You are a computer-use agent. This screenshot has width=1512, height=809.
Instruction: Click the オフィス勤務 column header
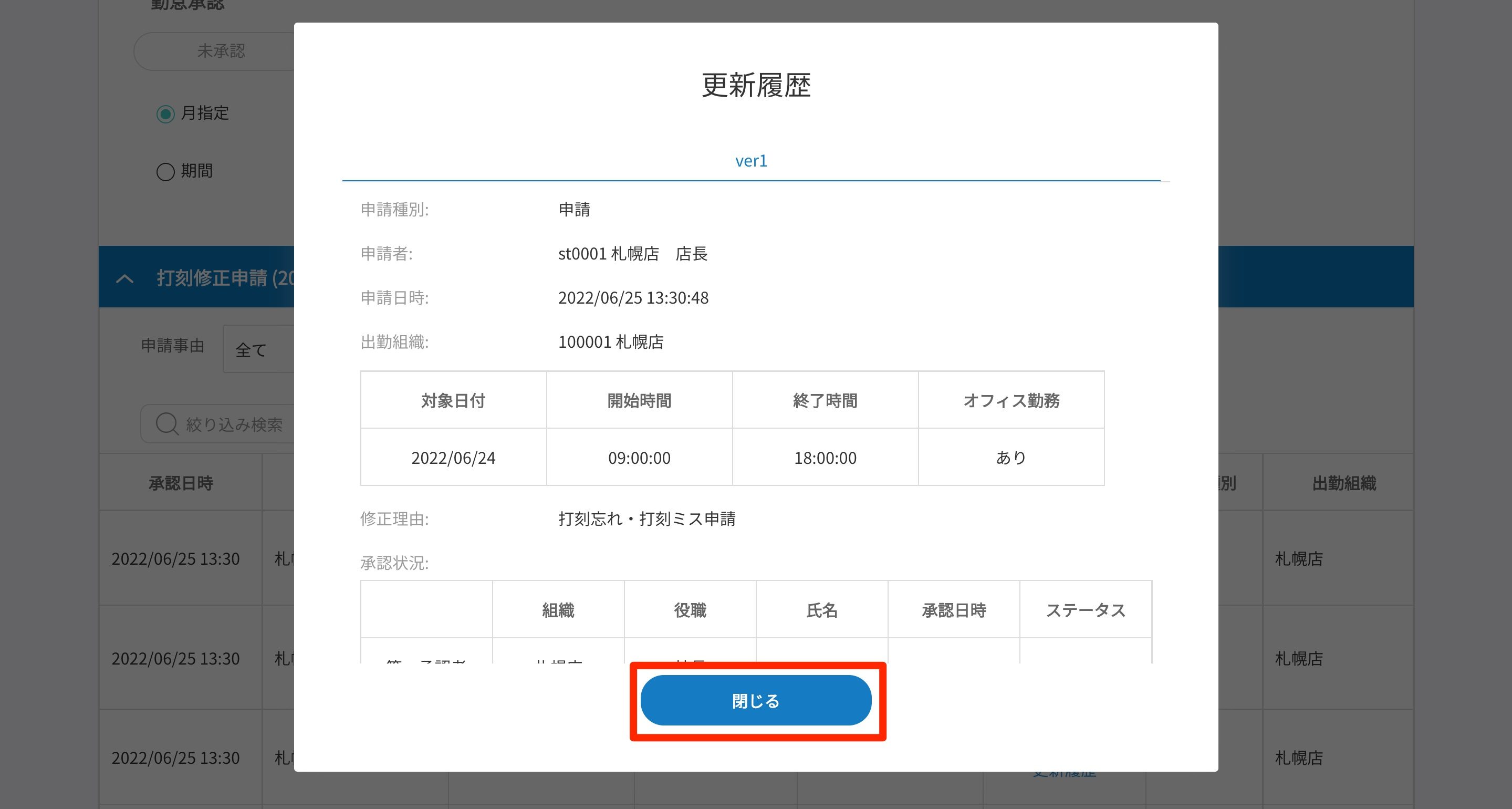(1011, 400)
